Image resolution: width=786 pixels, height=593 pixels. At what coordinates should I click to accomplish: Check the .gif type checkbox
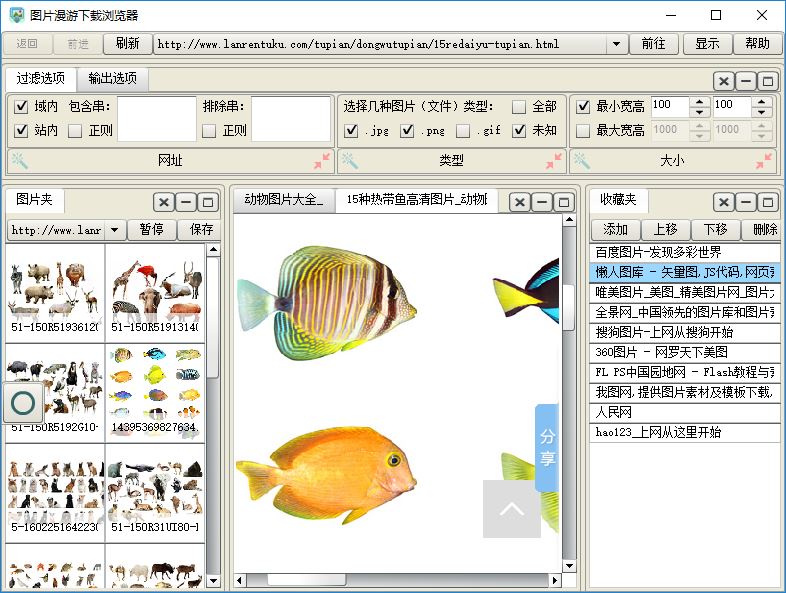pos(463,131)
